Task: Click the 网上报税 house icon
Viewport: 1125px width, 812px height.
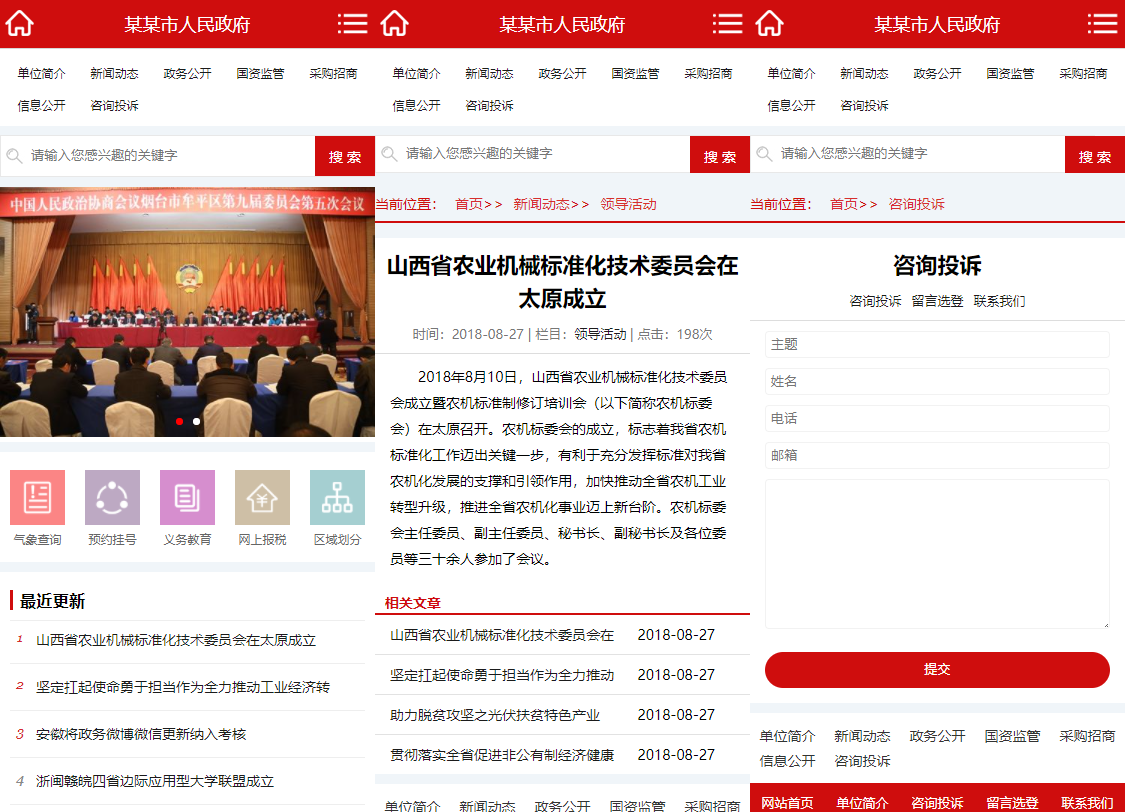Action: (263, 497)
